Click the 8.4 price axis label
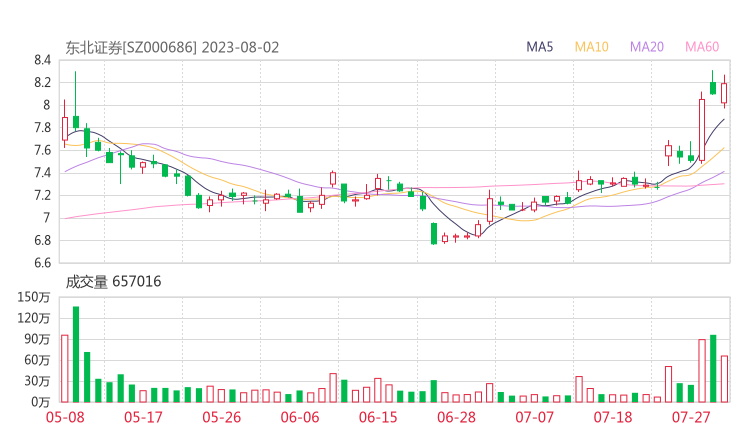The height and width of the screenshot is (440, 740). click(42, 60)
